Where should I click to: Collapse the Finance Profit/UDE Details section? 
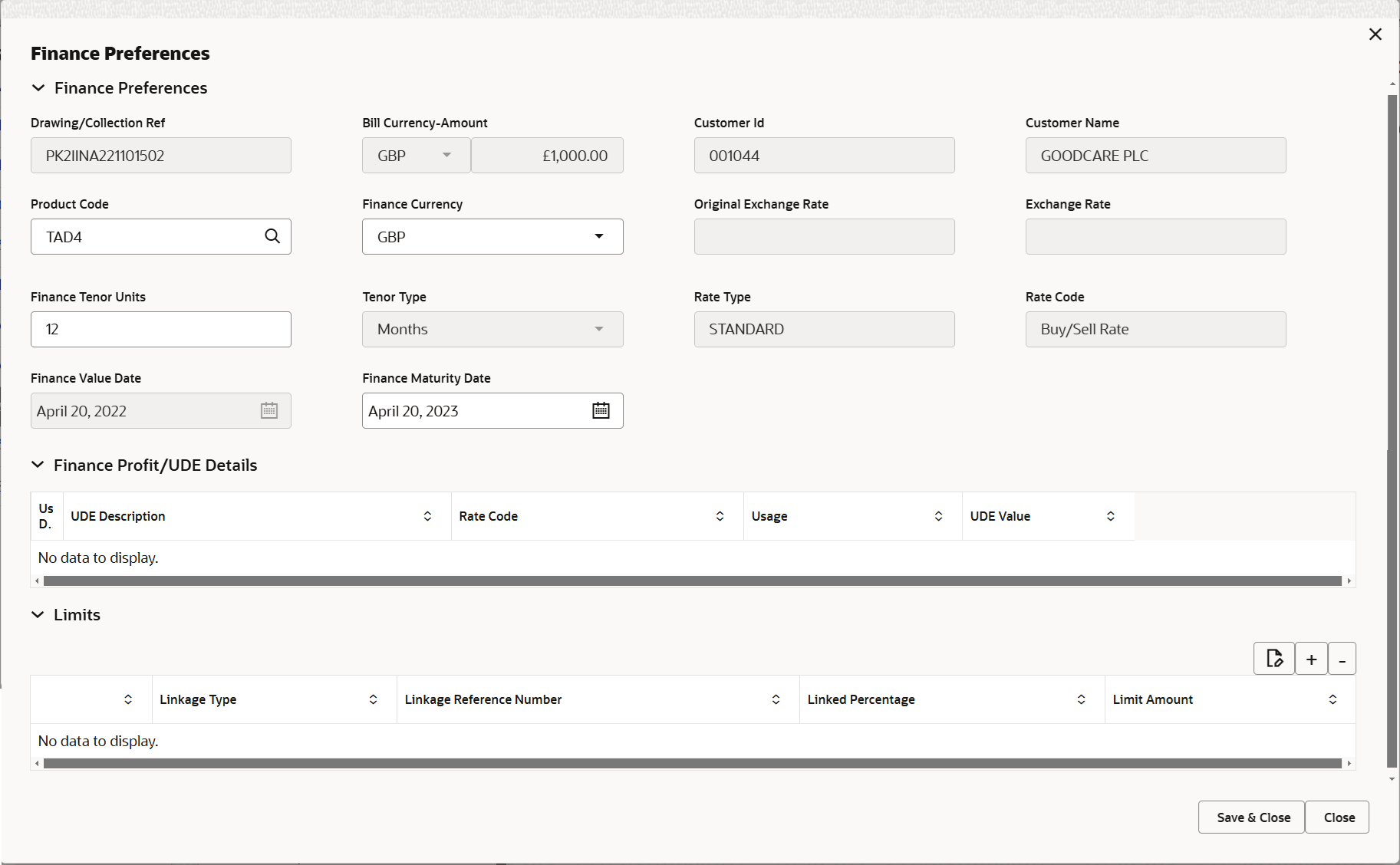[x=39, y=465]
